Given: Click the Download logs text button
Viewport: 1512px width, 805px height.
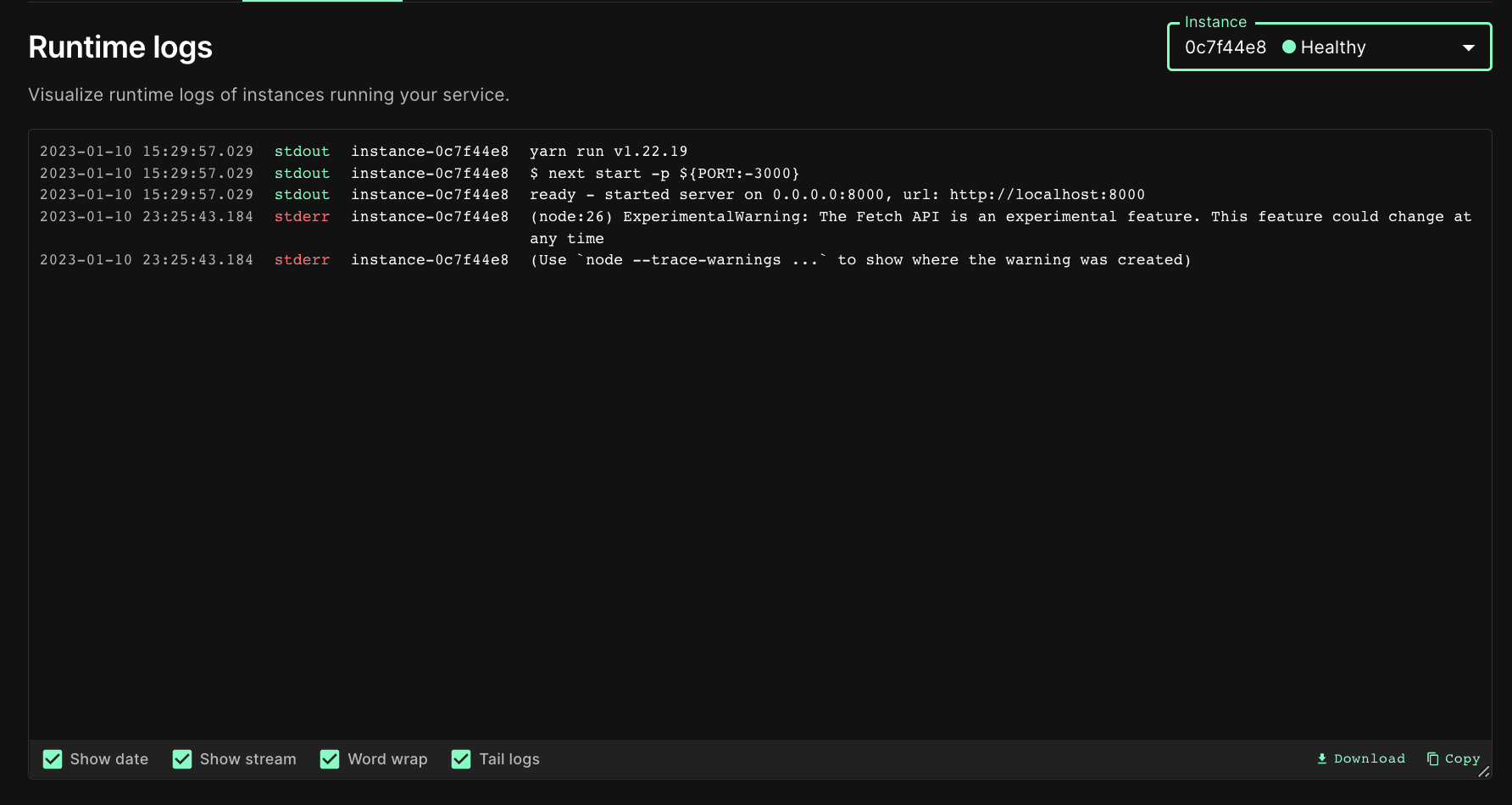Looking at the screenshot, I should (x=1369, y=758).
